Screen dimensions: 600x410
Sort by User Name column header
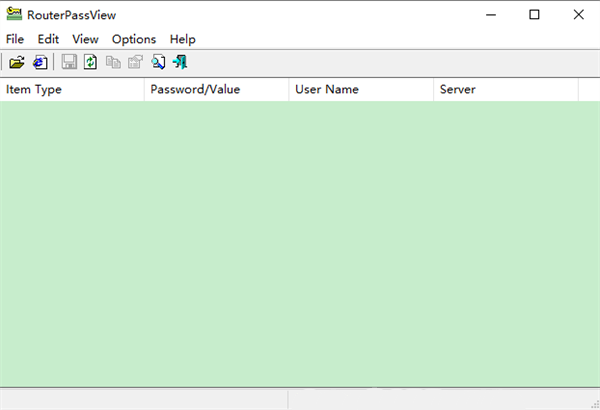361,90
